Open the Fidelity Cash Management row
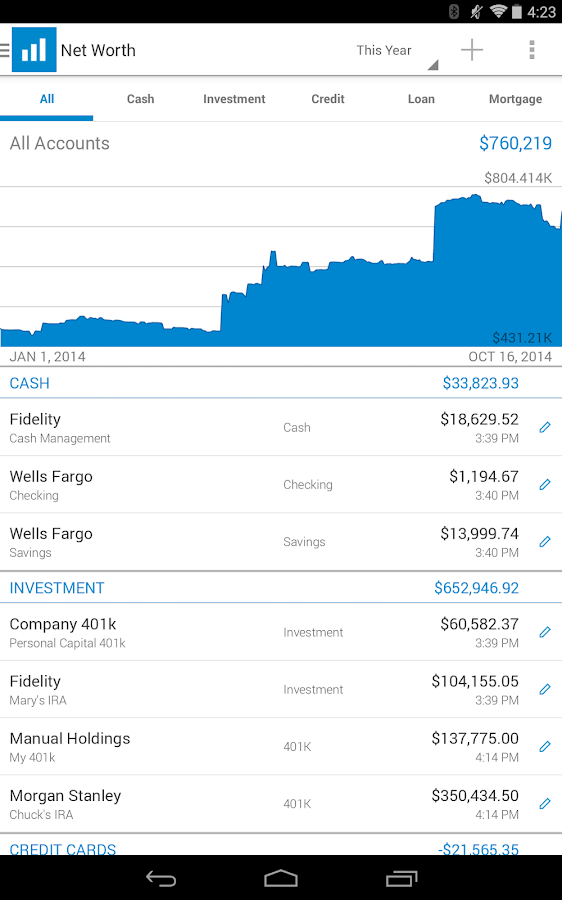Viewport: 562px width, 900px height. [x=281, y=427]
